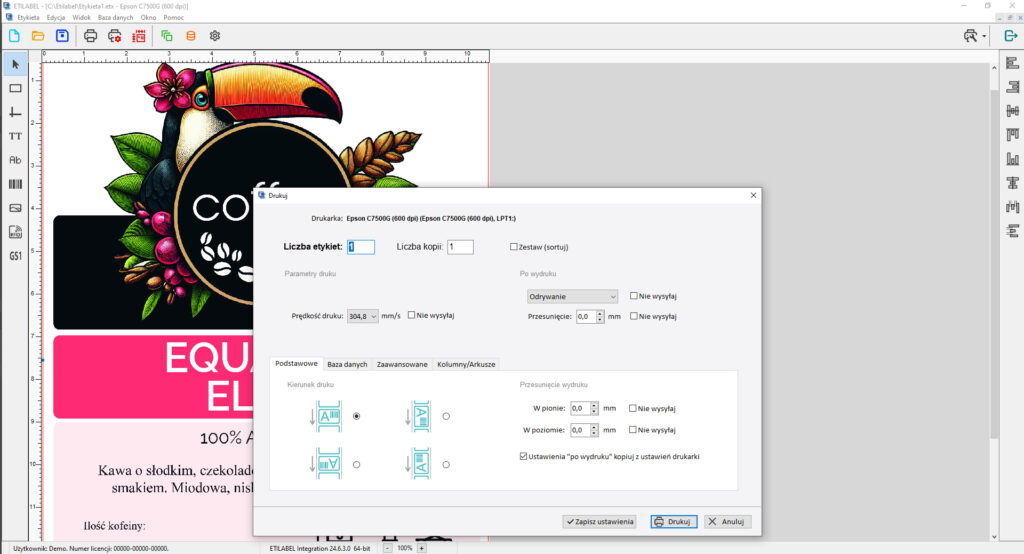Click the Anuluj button
Image resolution: width=1024 pixels, height=554 pixels.
tap(728, 521)
